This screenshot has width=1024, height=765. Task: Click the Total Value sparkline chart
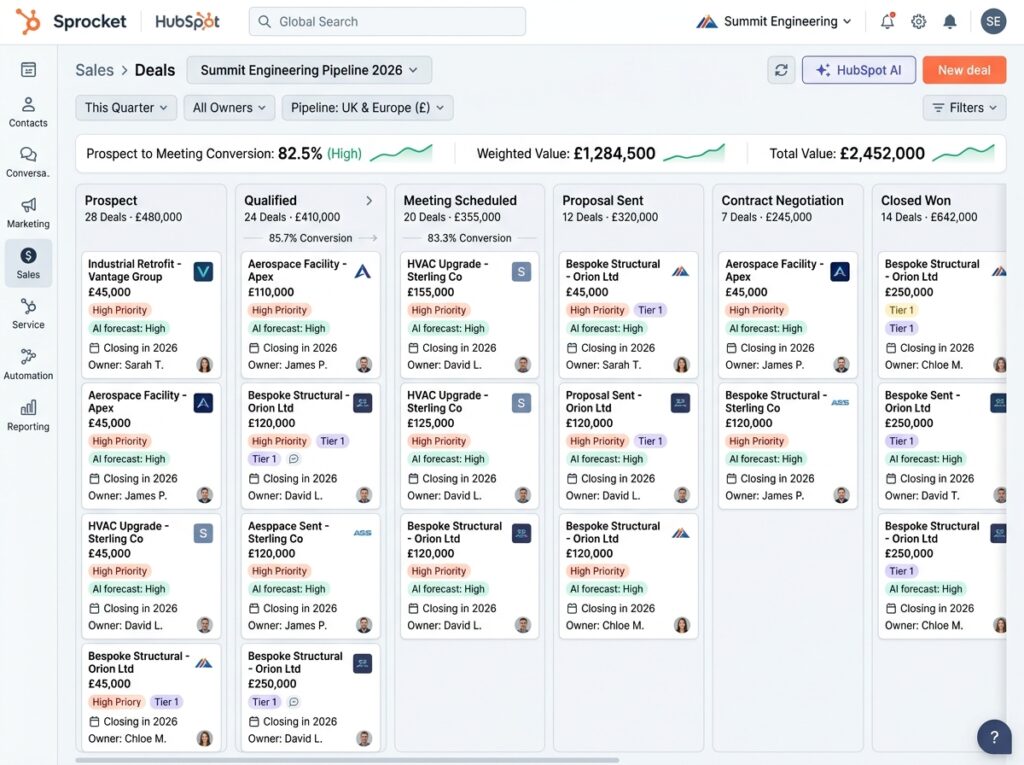[x=963, y=154]
